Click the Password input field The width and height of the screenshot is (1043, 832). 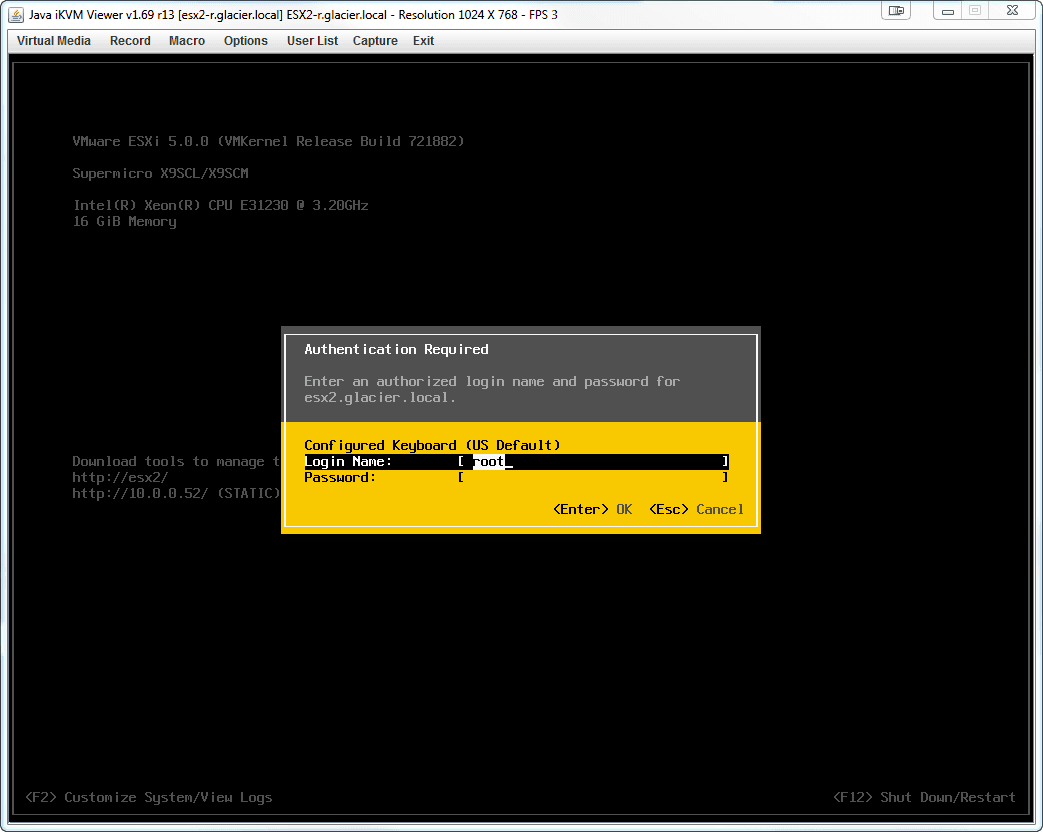coord(593,478)
